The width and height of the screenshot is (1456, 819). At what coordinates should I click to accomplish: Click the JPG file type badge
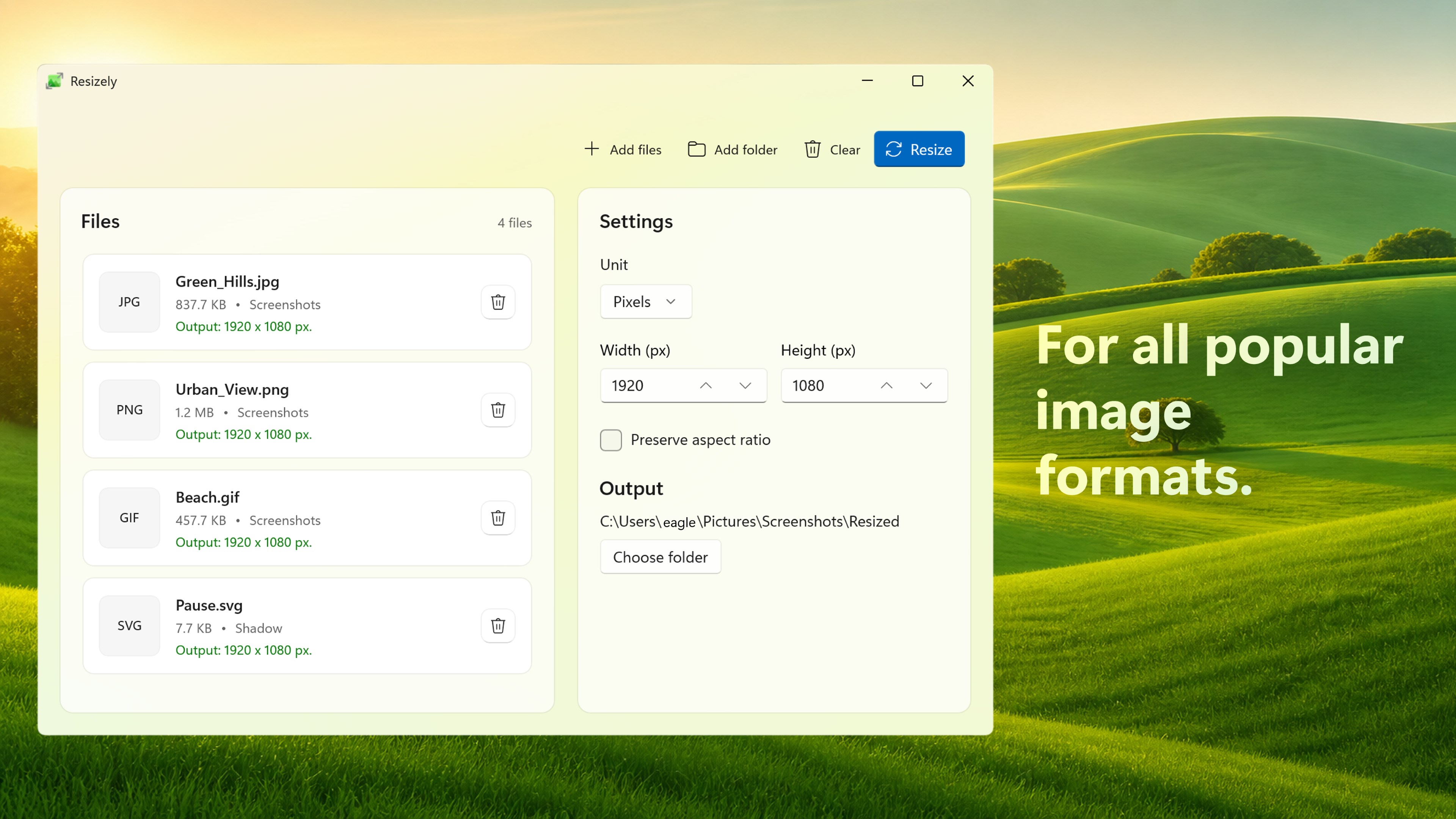coord(129,302)
